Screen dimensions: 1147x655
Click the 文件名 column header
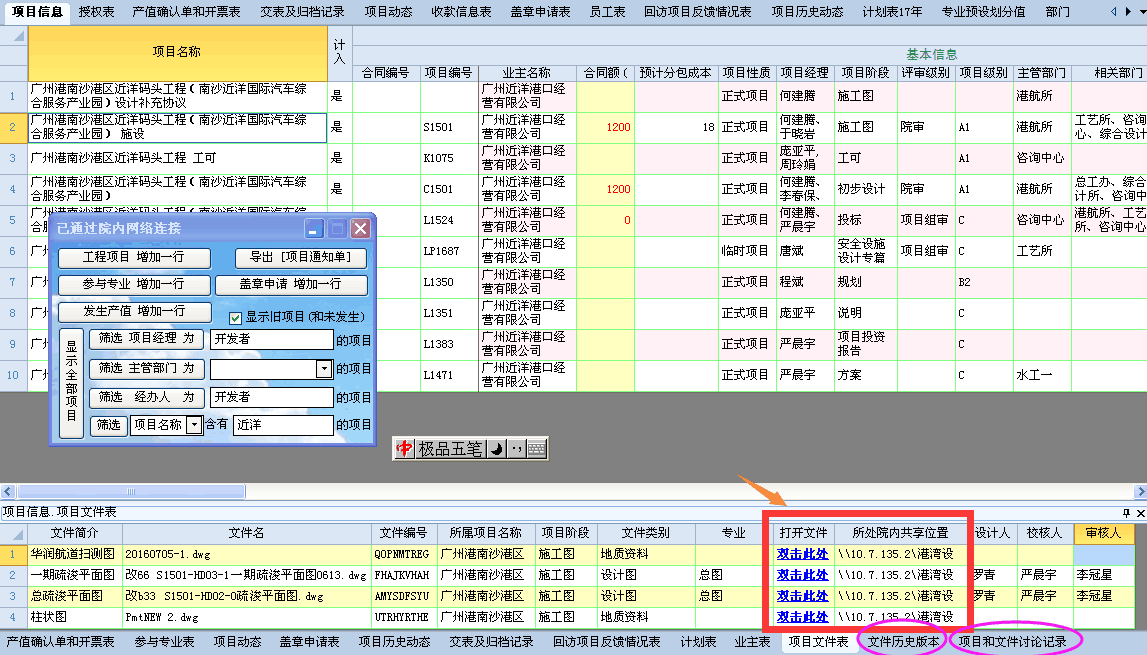click(x=247, y=534)
